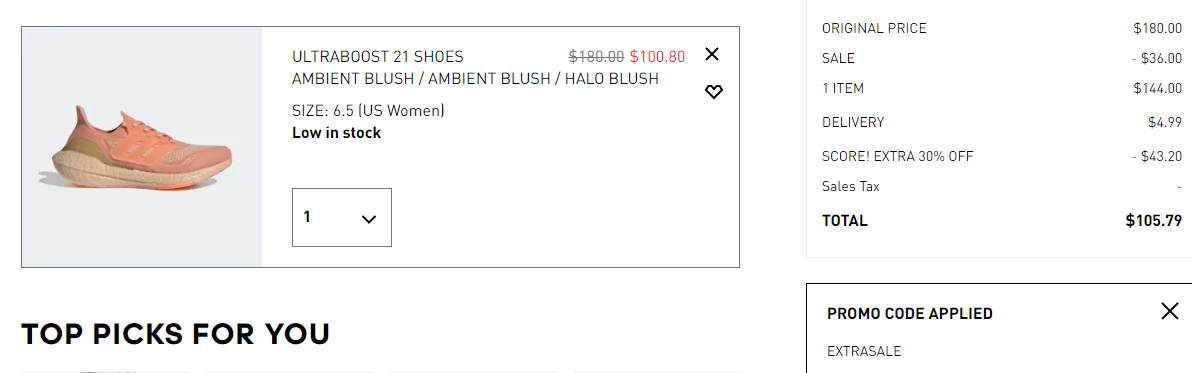Click the Delivery row label in summary

(x=853, y=122)
